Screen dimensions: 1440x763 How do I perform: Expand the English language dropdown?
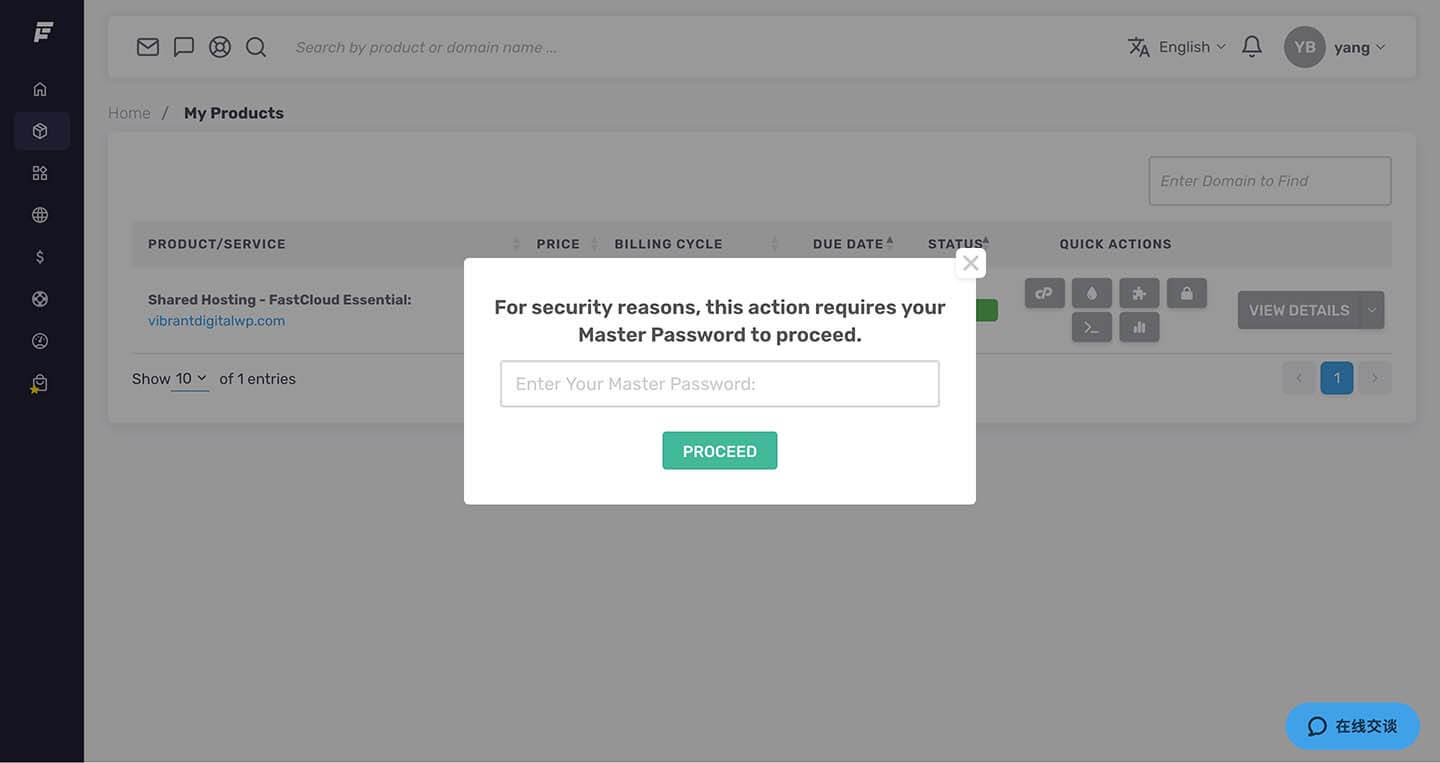1177,47
